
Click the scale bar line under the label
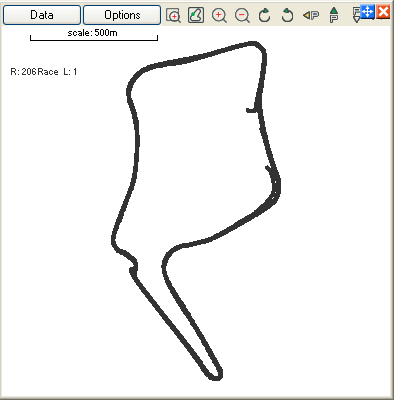tap(94, 39)
